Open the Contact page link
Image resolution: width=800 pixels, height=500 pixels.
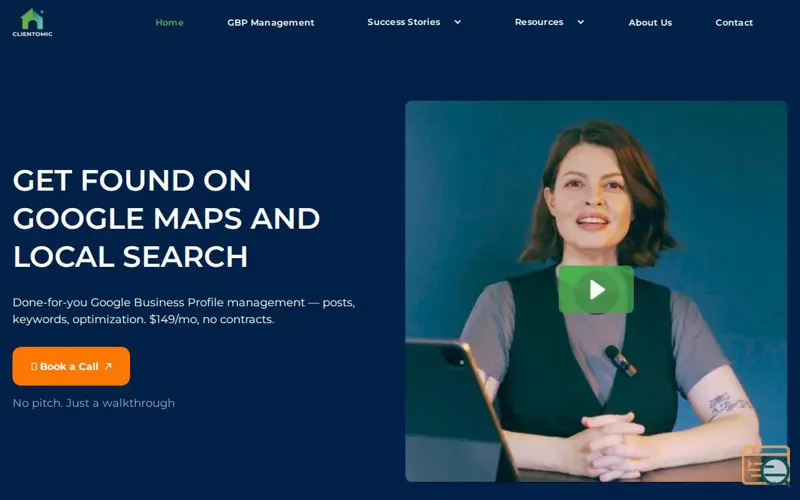[734, 22]
